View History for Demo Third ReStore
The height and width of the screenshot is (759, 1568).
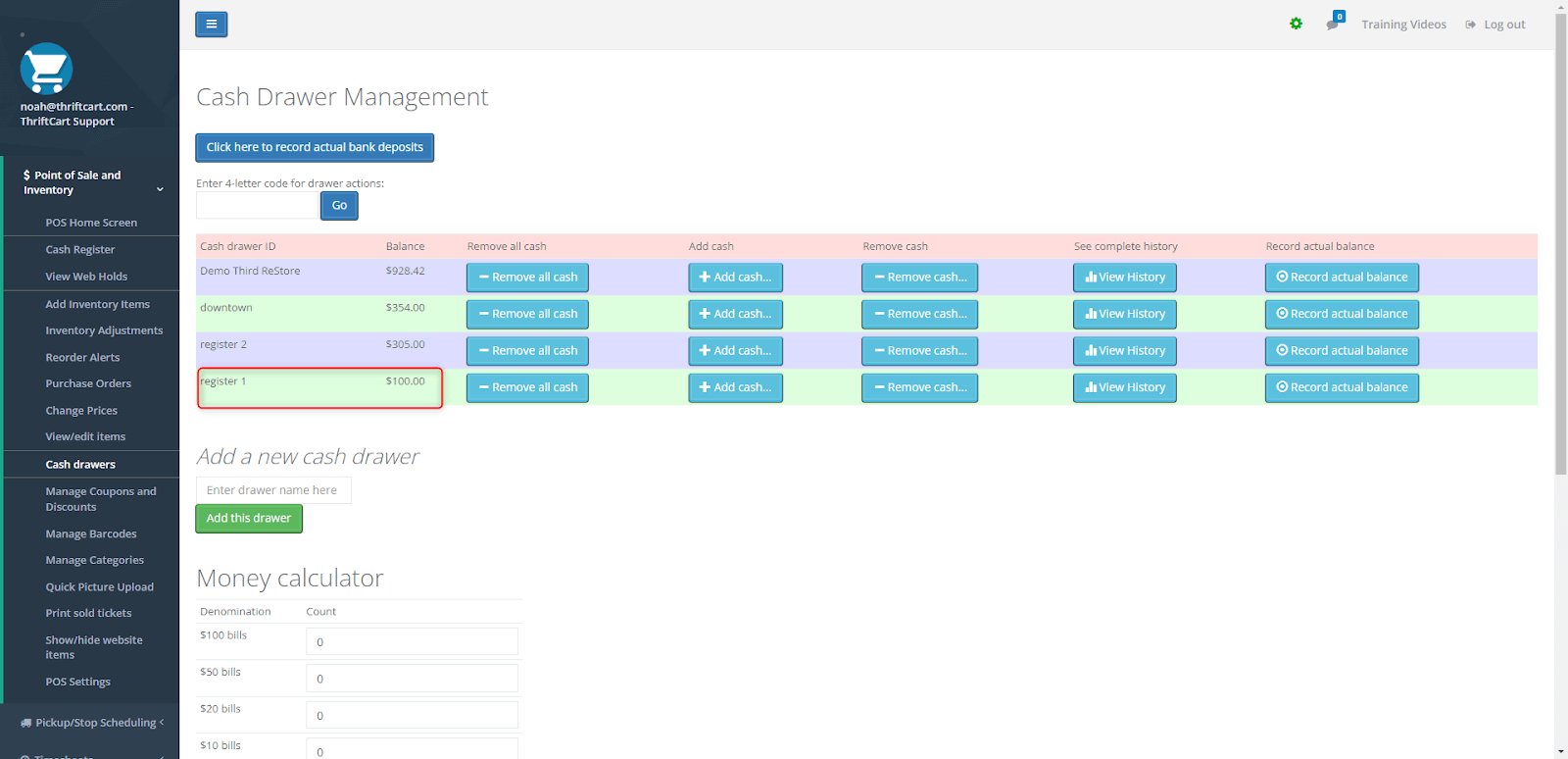point(1125,278)
